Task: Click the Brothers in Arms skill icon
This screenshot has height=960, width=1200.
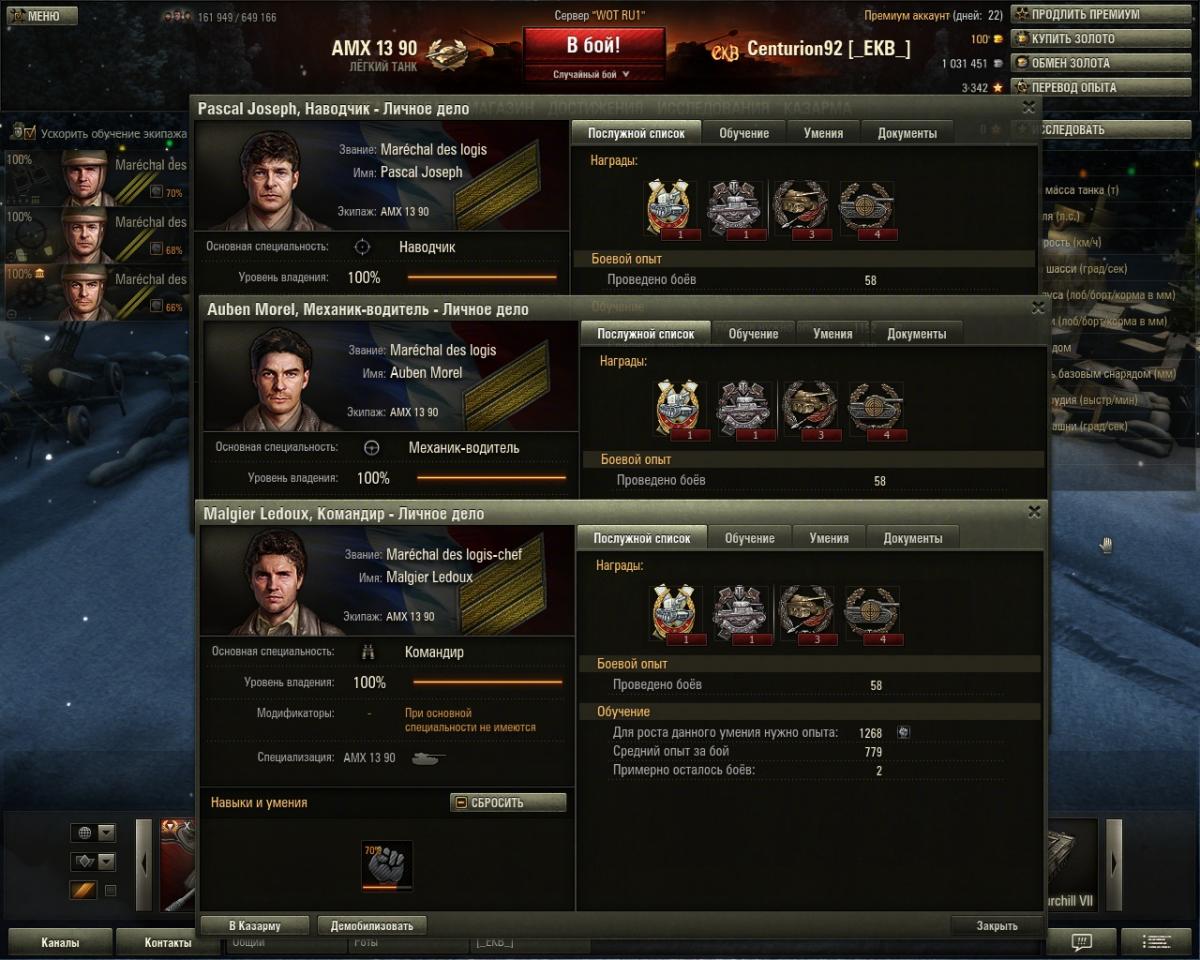Action: [387, 865]
